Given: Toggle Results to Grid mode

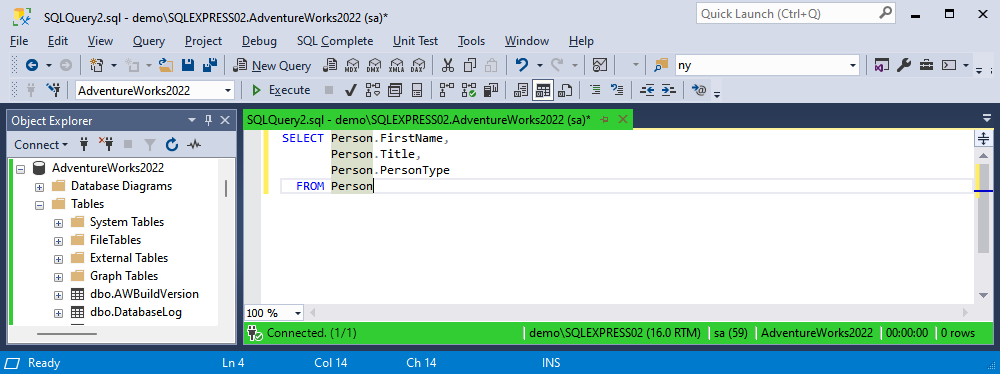Looking at the screenshot, I should (x=543, y=90).
